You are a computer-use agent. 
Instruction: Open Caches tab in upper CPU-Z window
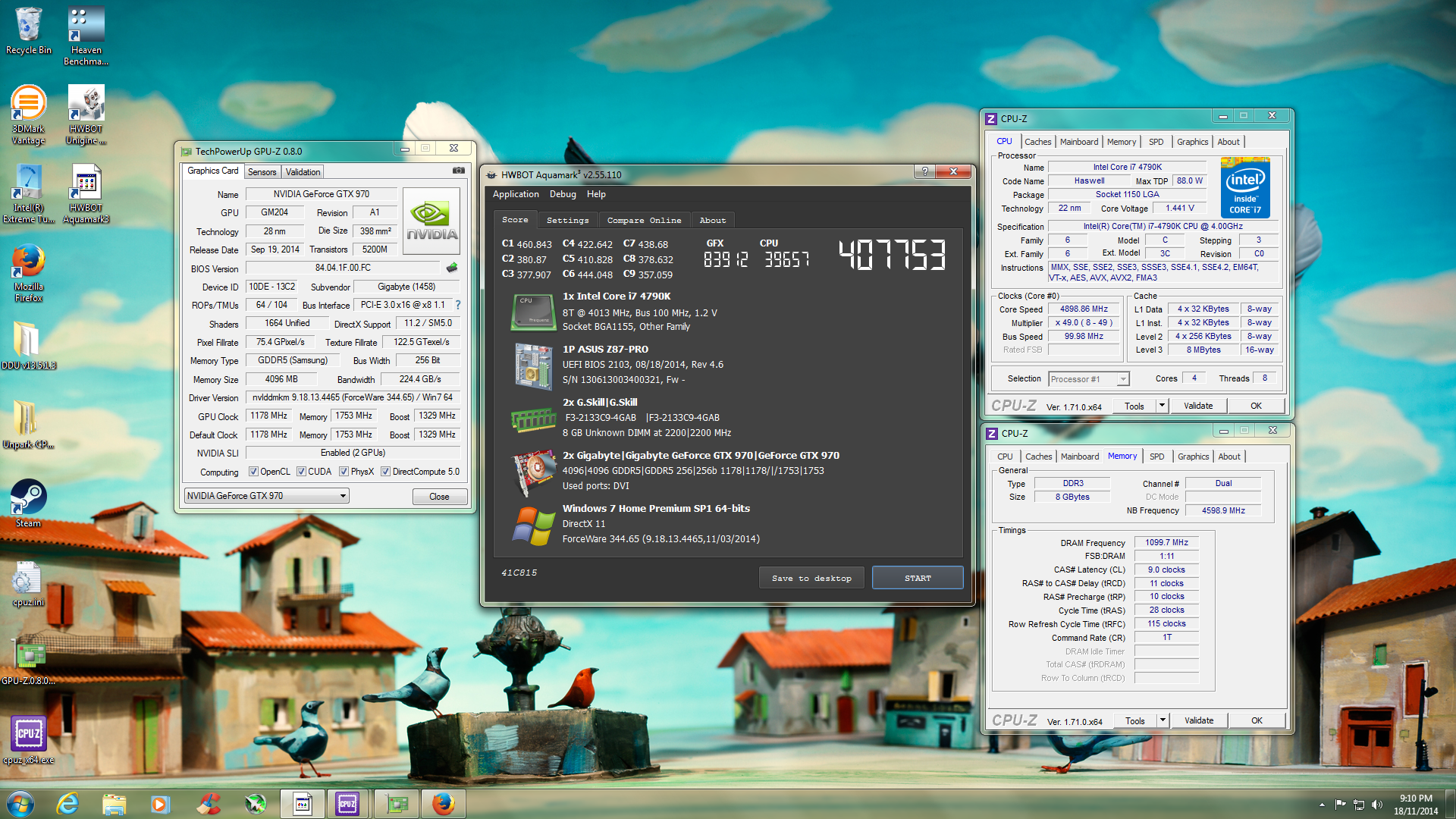(1037, 142)
